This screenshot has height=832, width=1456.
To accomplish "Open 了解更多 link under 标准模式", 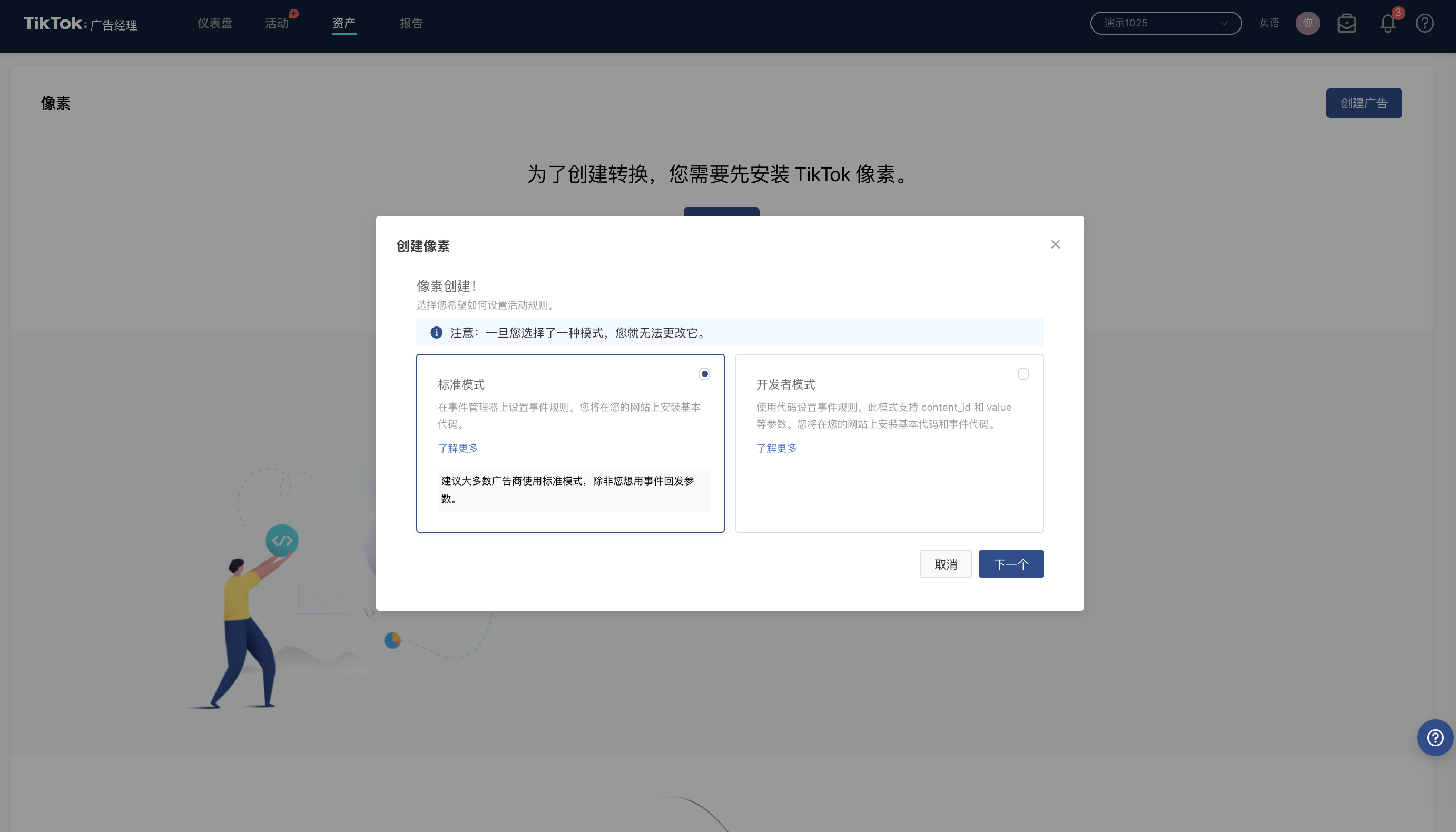I will click(457, 448).
